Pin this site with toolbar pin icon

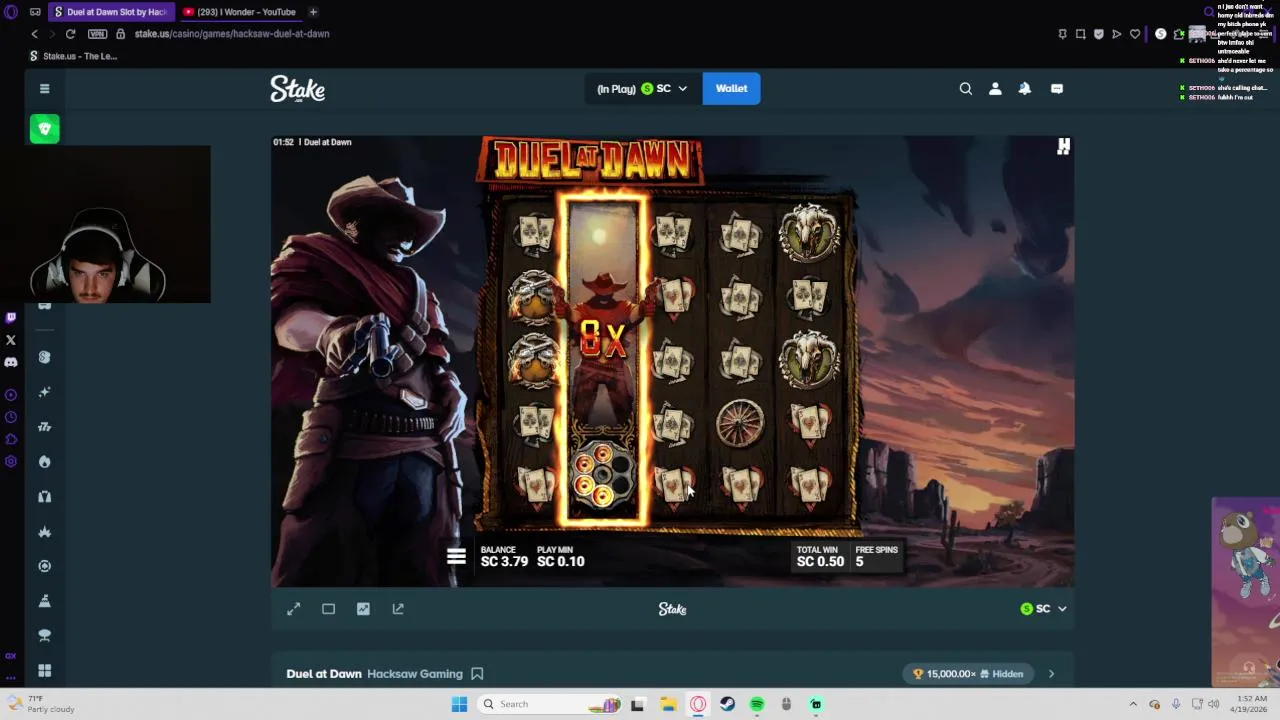[x=1062, y=34]
